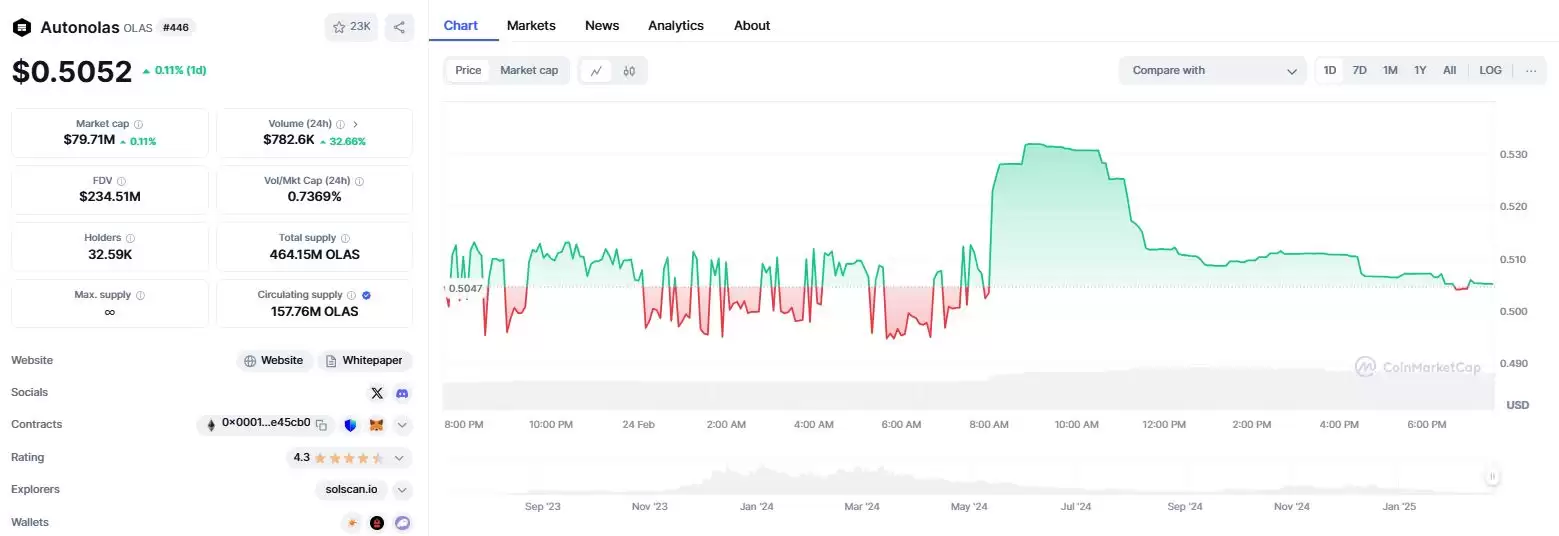Open the Discord social link

(x=402, y=393)
